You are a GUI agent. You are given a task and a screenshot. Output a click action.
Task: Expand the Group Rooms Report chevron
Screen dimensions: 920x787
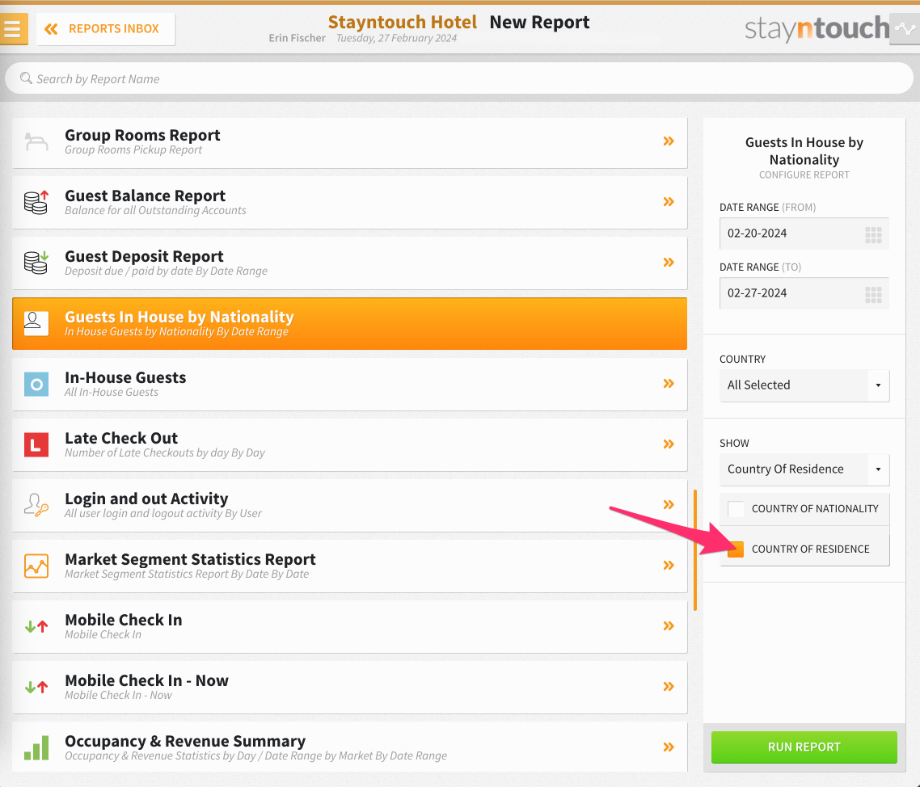669,141
